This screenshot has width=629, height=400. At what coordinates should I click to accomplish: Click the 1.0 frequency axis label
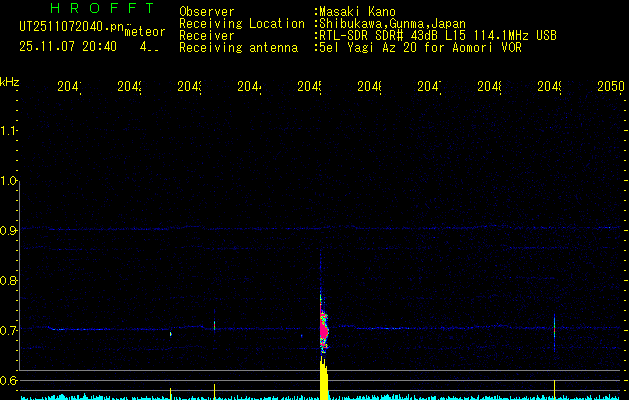click(x=10, y=180)
